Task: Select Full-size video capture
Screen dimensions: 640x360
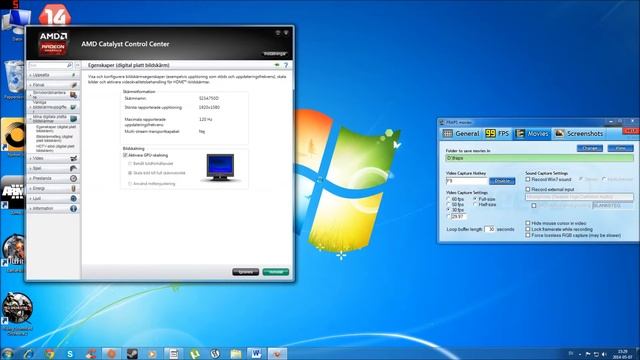Action: tap(475, 199)
